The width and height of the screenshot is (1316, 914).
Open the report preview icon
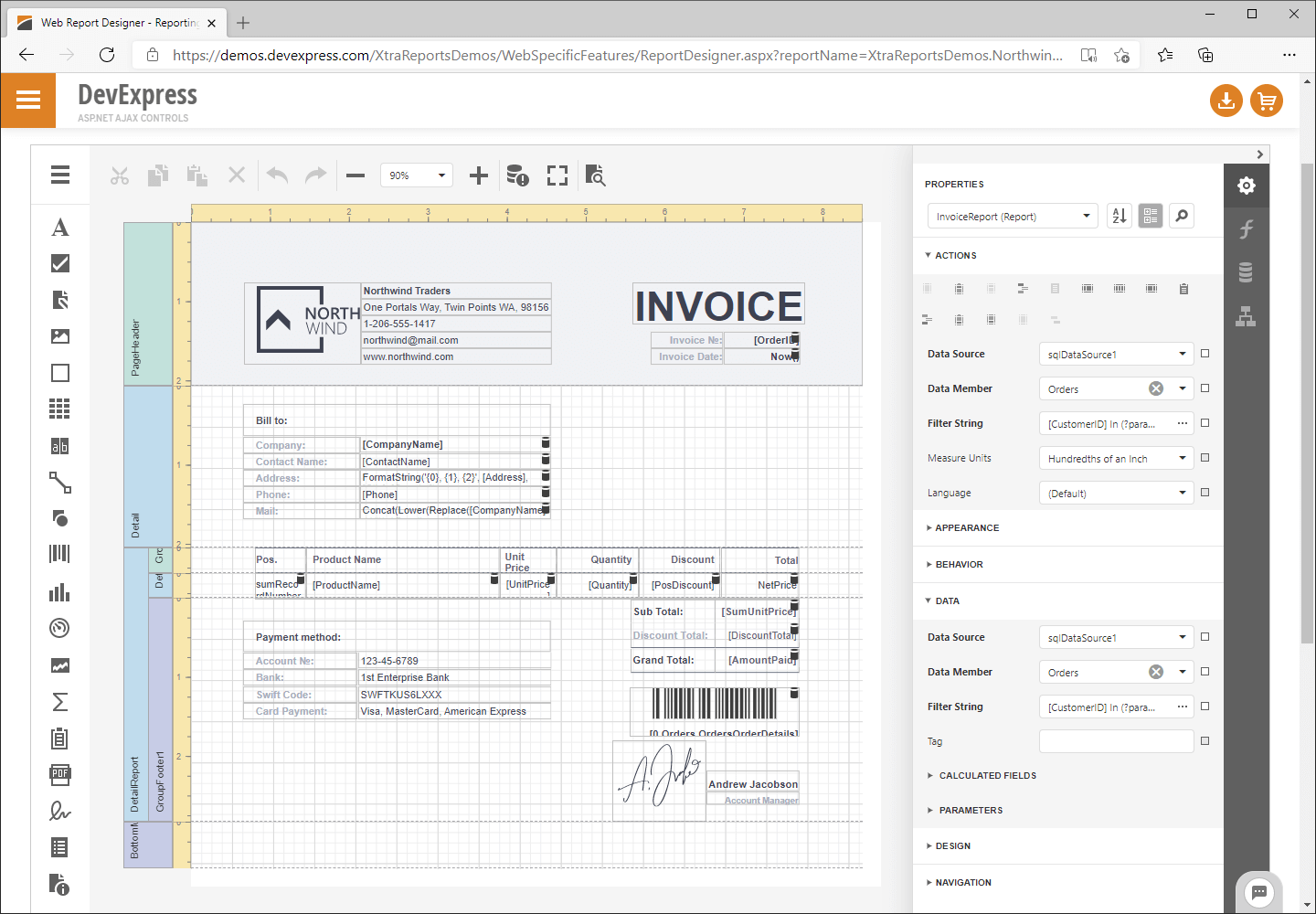[596, 175]
